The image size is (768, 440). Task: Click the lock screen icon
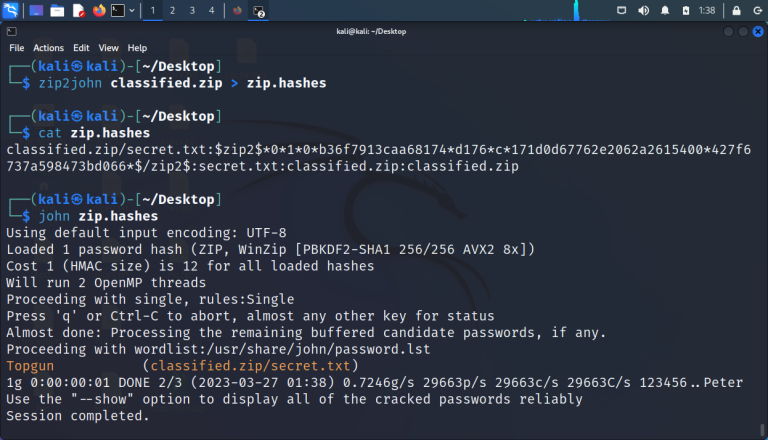tap(736, 10)
